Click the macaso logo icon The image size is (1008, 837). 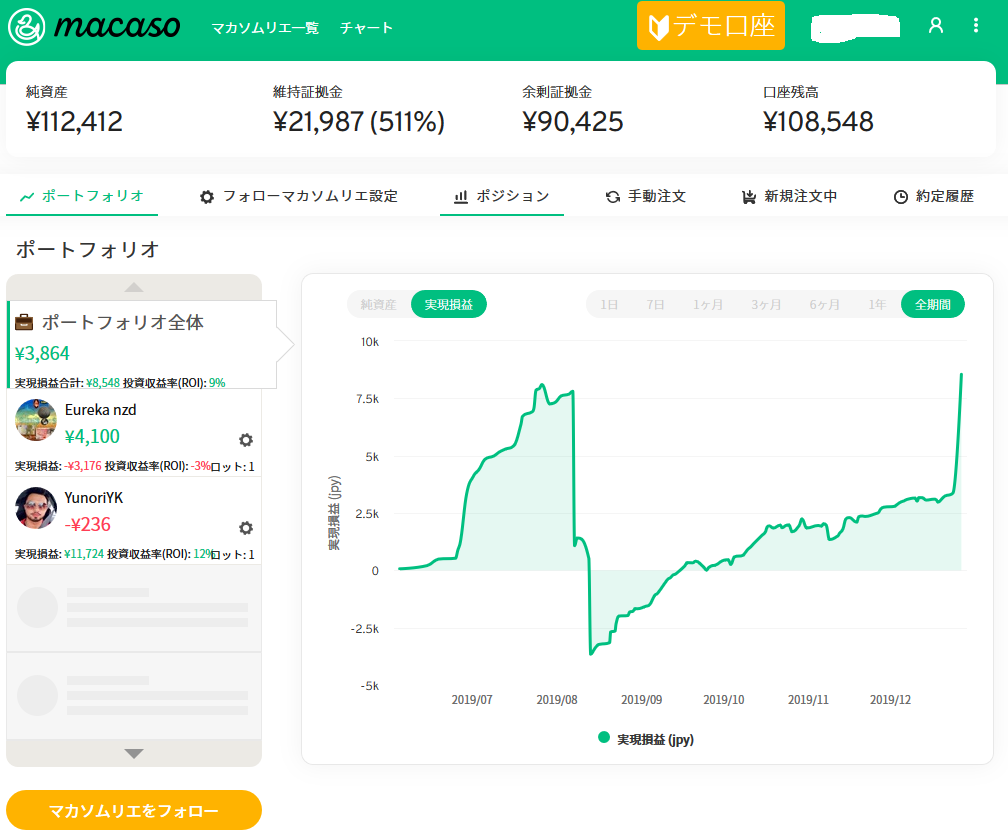[28, 27]
